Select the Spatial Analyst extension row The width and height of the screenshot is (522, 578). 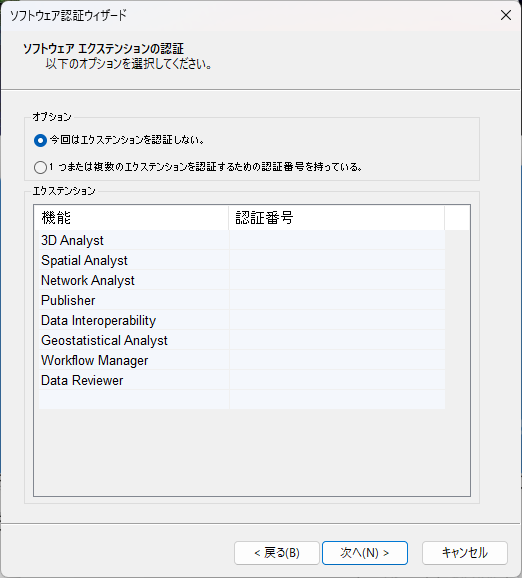[x=241, y=260]
